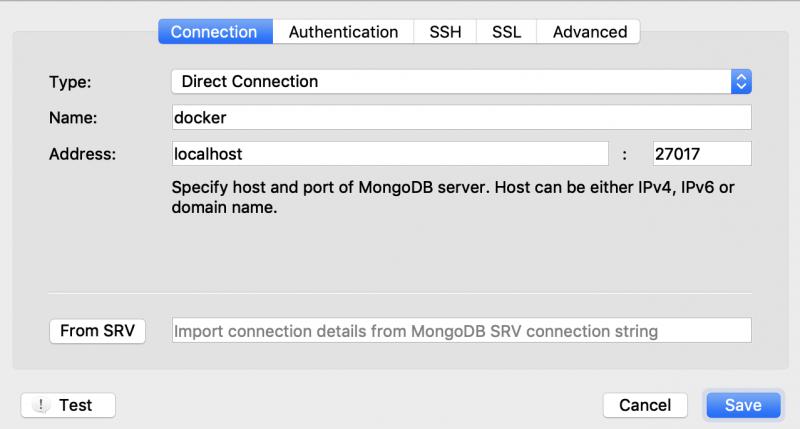Viewport: 800px width, 429px height.
Task: Click the Address label
Action: (x=83, y=154)
